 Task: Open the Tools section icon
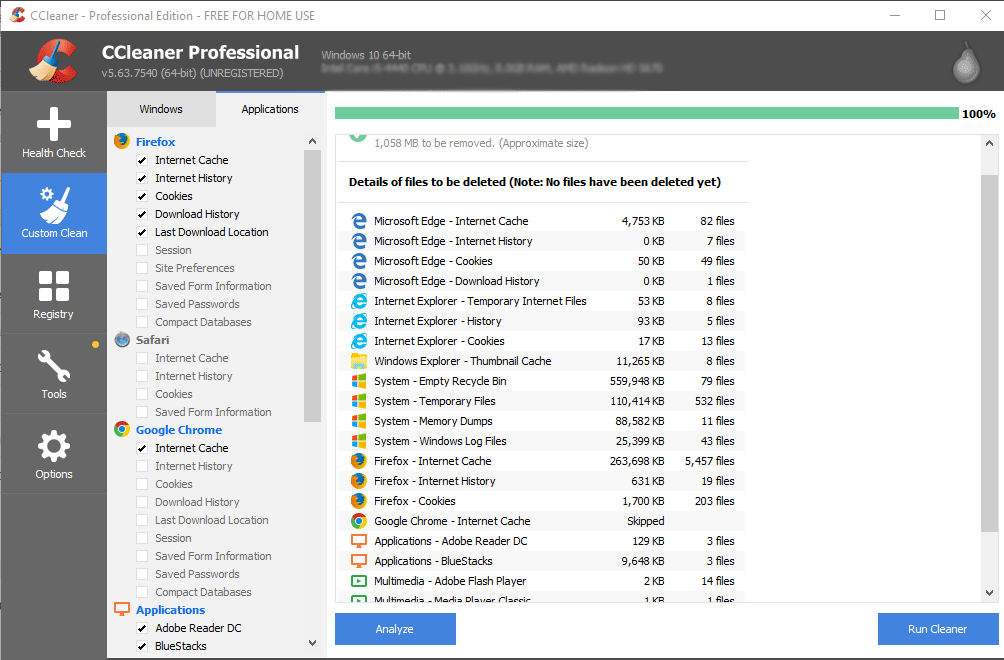coord(53,373)
